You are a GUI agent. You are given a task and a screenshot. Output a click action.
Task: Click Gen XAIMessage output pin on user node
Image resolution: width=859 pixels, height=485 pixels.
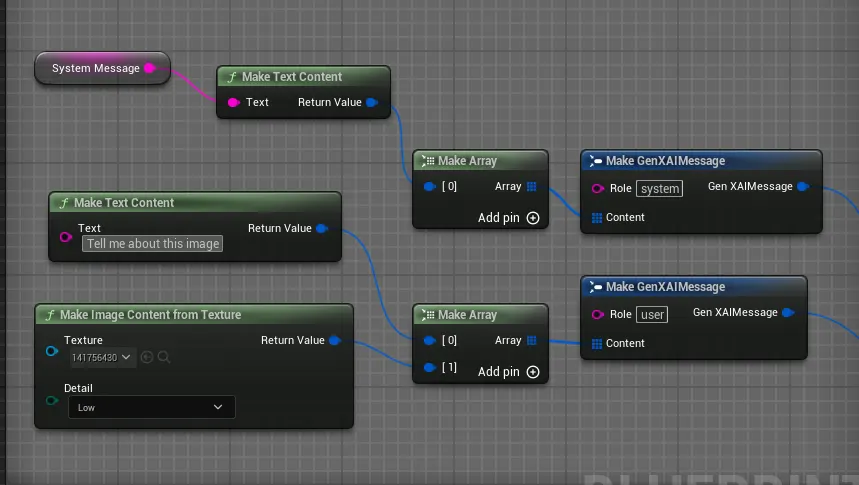tap(789, 312)
